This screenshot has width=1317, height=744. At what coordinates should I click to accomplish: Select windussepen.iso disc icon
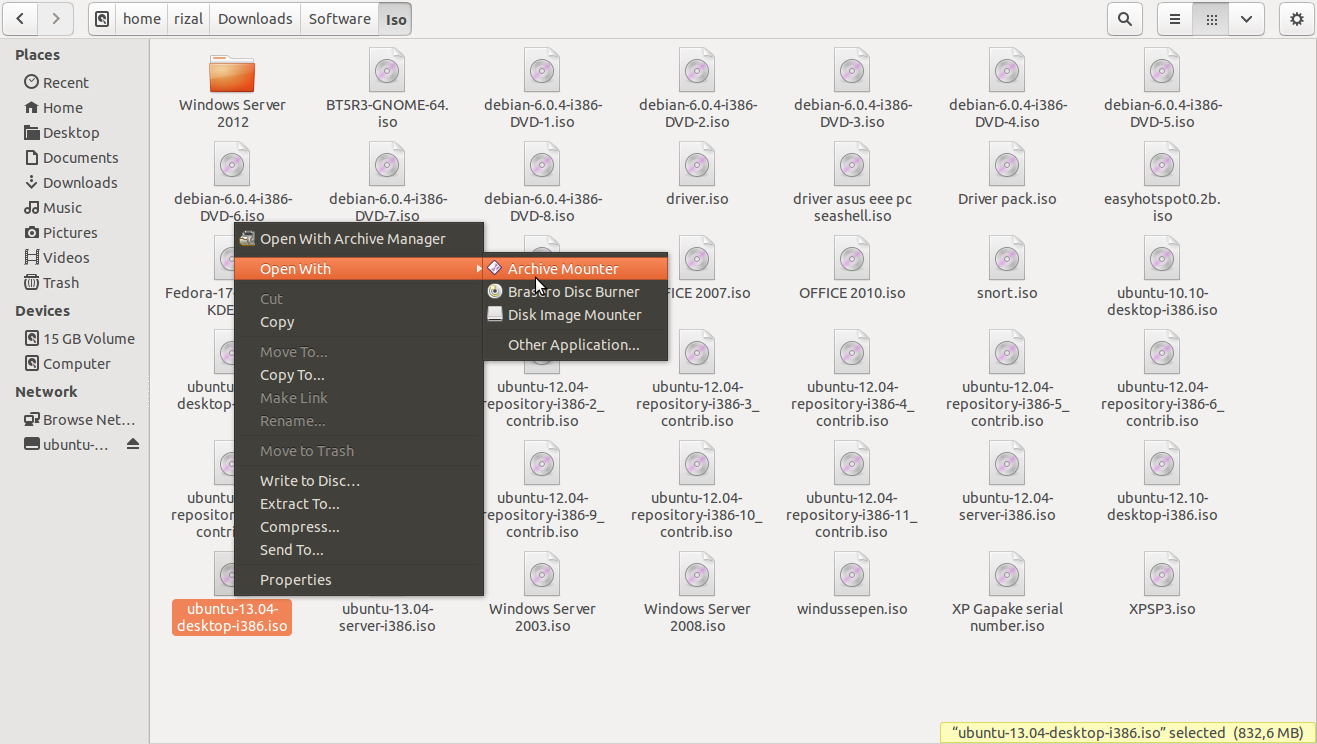click(x=852, y=574)
